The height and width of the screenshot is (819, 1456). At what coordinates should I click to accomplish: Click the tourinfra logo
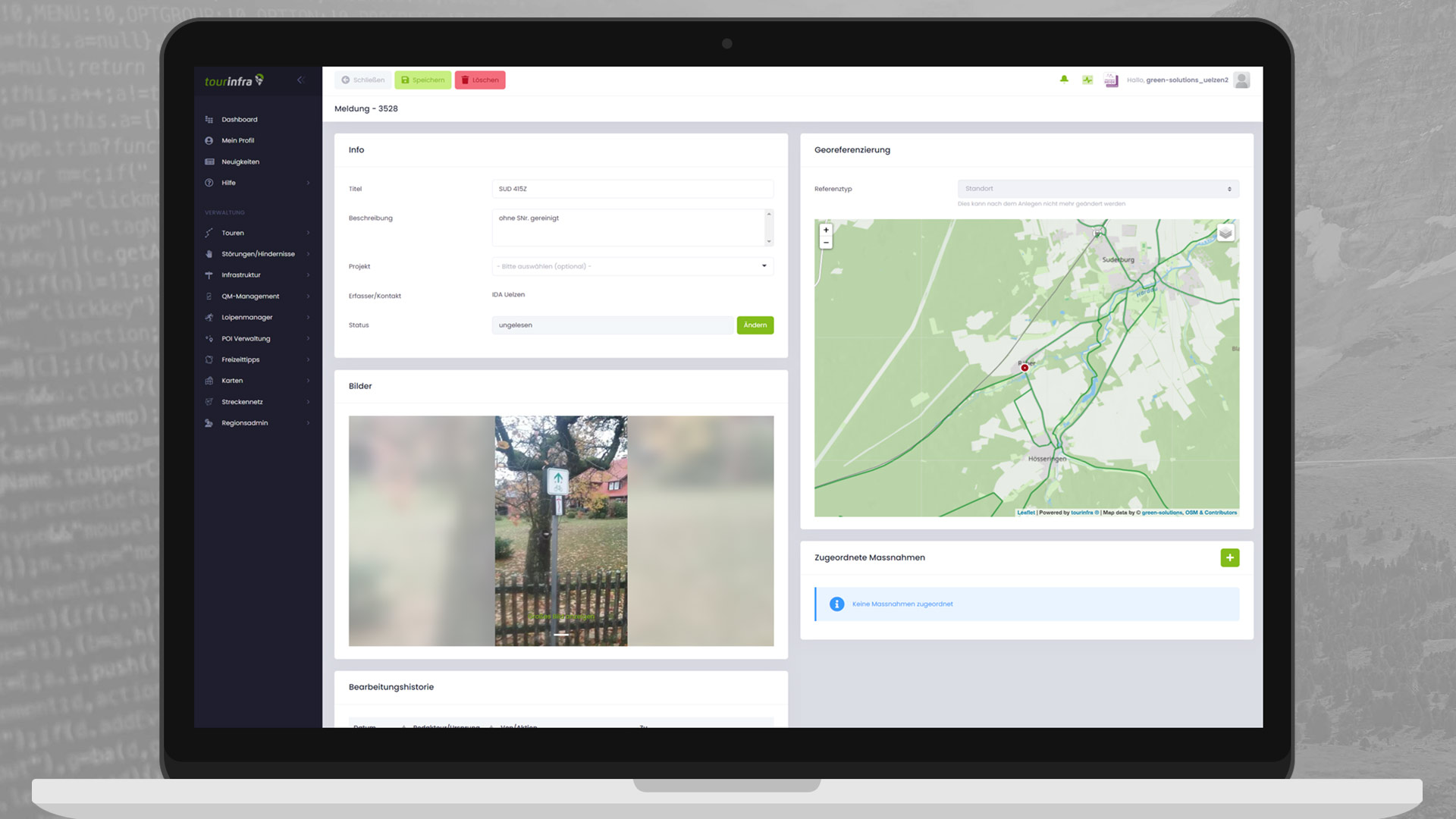pyautogui.click(x=234, y=80)
